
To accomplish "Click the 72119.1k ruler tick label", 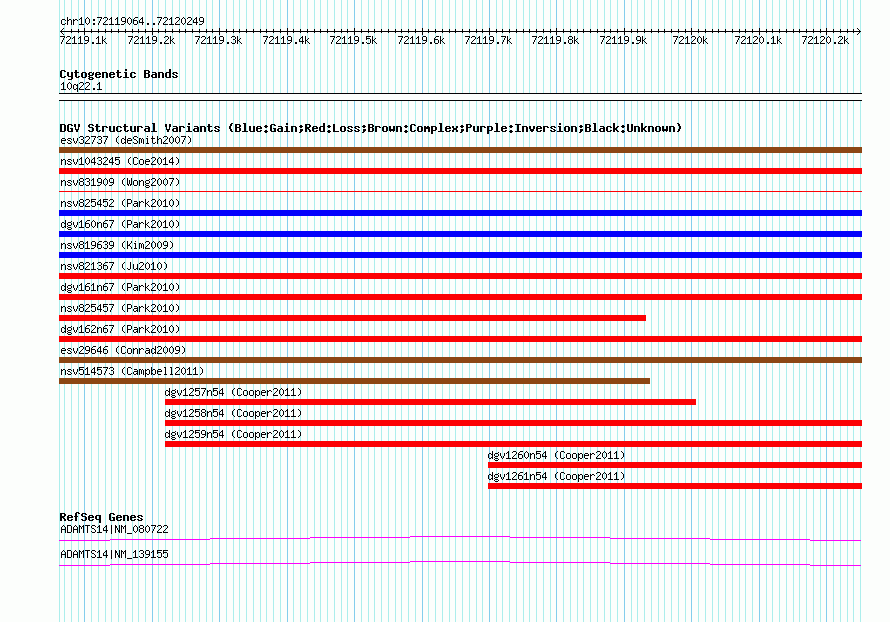I will [83, 40].
